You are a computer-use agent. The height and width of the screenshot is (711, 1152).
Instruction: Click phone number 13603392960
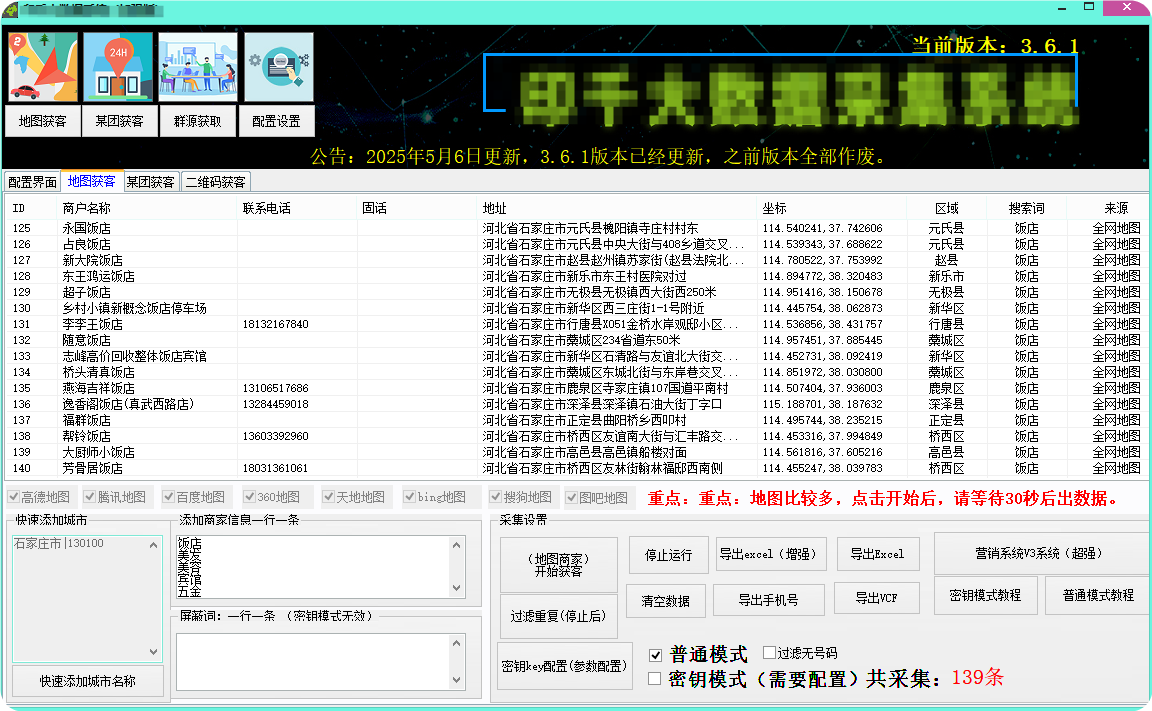pos(276,436)
